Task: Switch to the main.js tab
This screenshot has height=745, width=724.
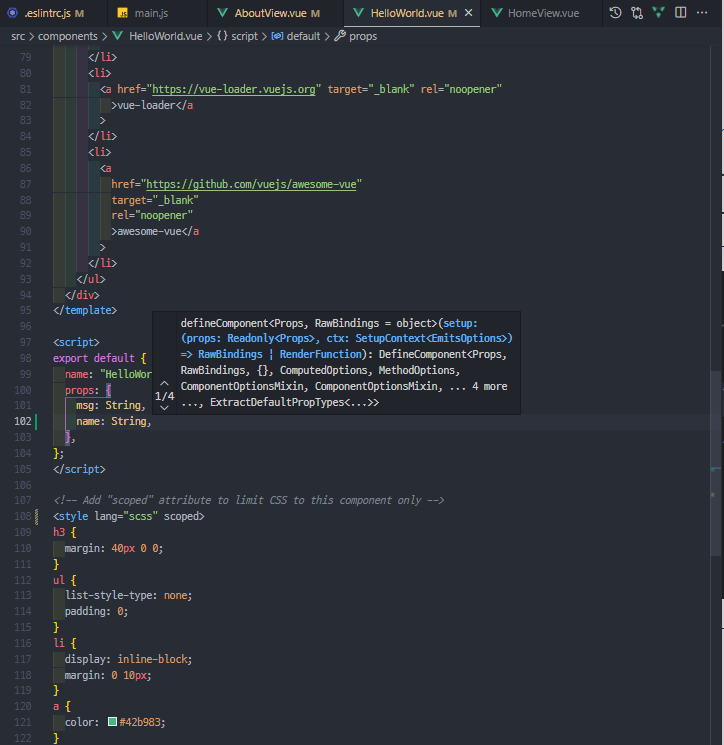Action: pos(151,13)
